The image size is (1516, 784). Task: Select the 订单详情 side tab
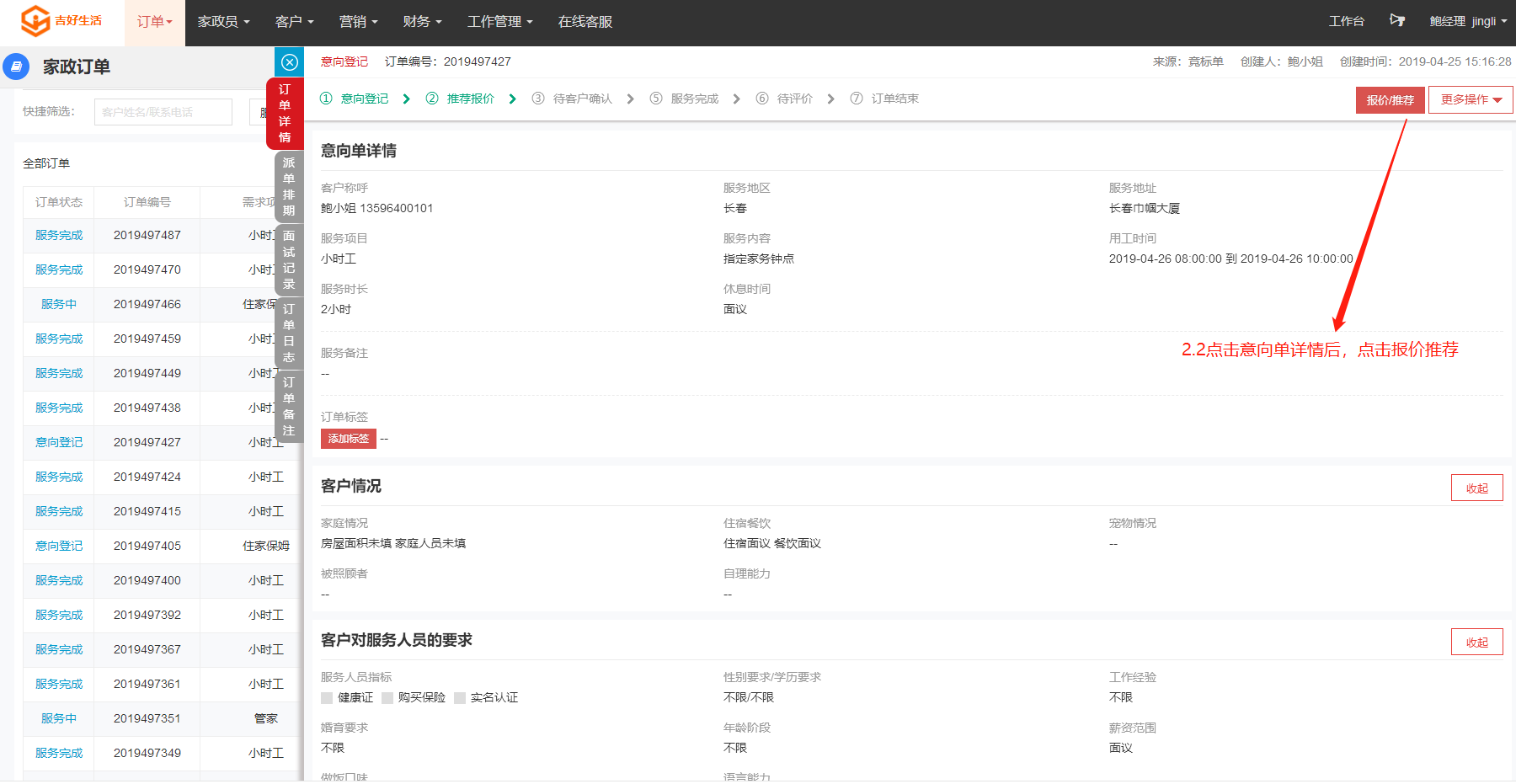[x=285, y=114]
